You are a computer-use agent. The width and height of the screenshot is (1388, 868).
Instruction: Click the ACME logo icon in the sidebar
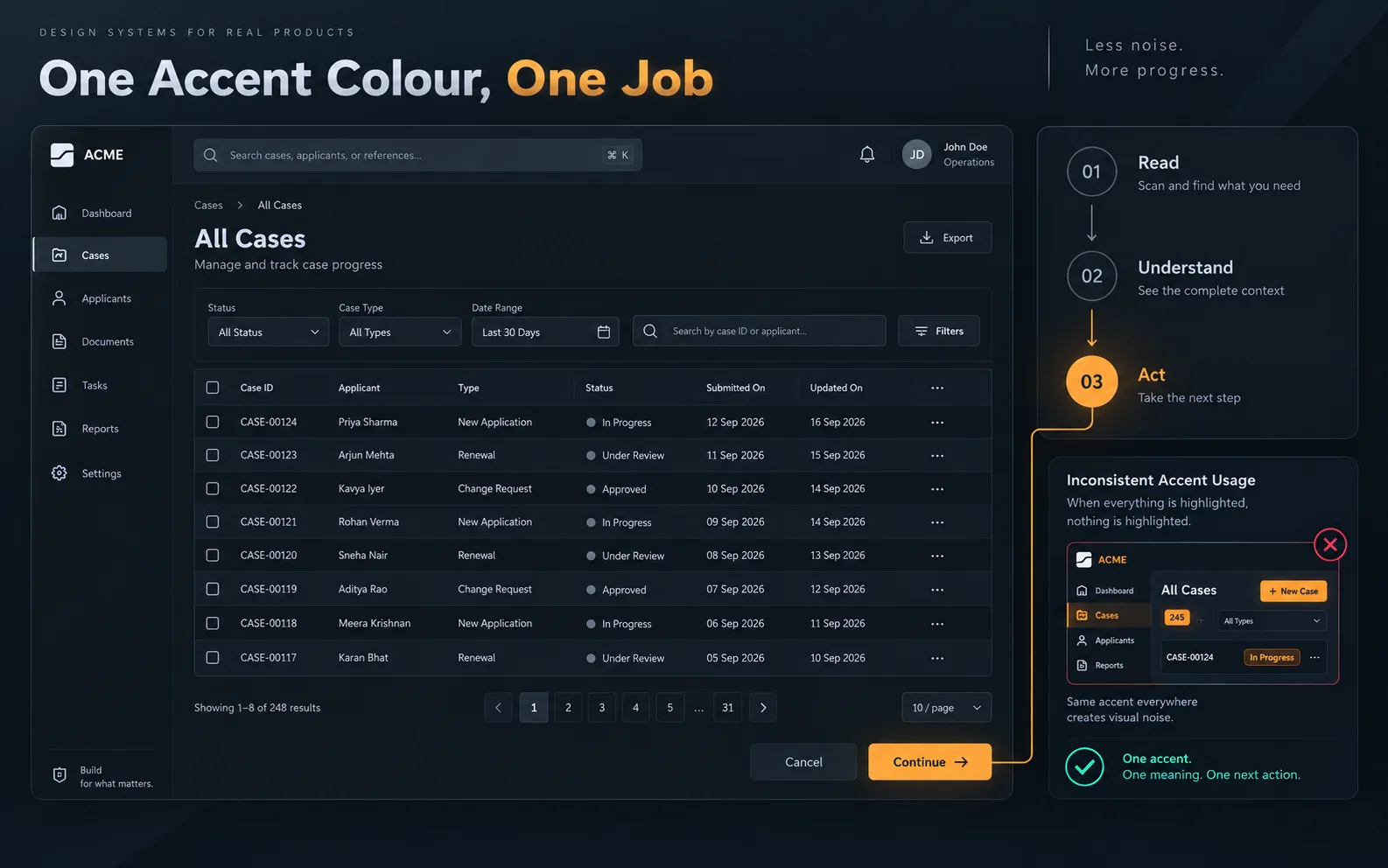click(x=62, y=155)
